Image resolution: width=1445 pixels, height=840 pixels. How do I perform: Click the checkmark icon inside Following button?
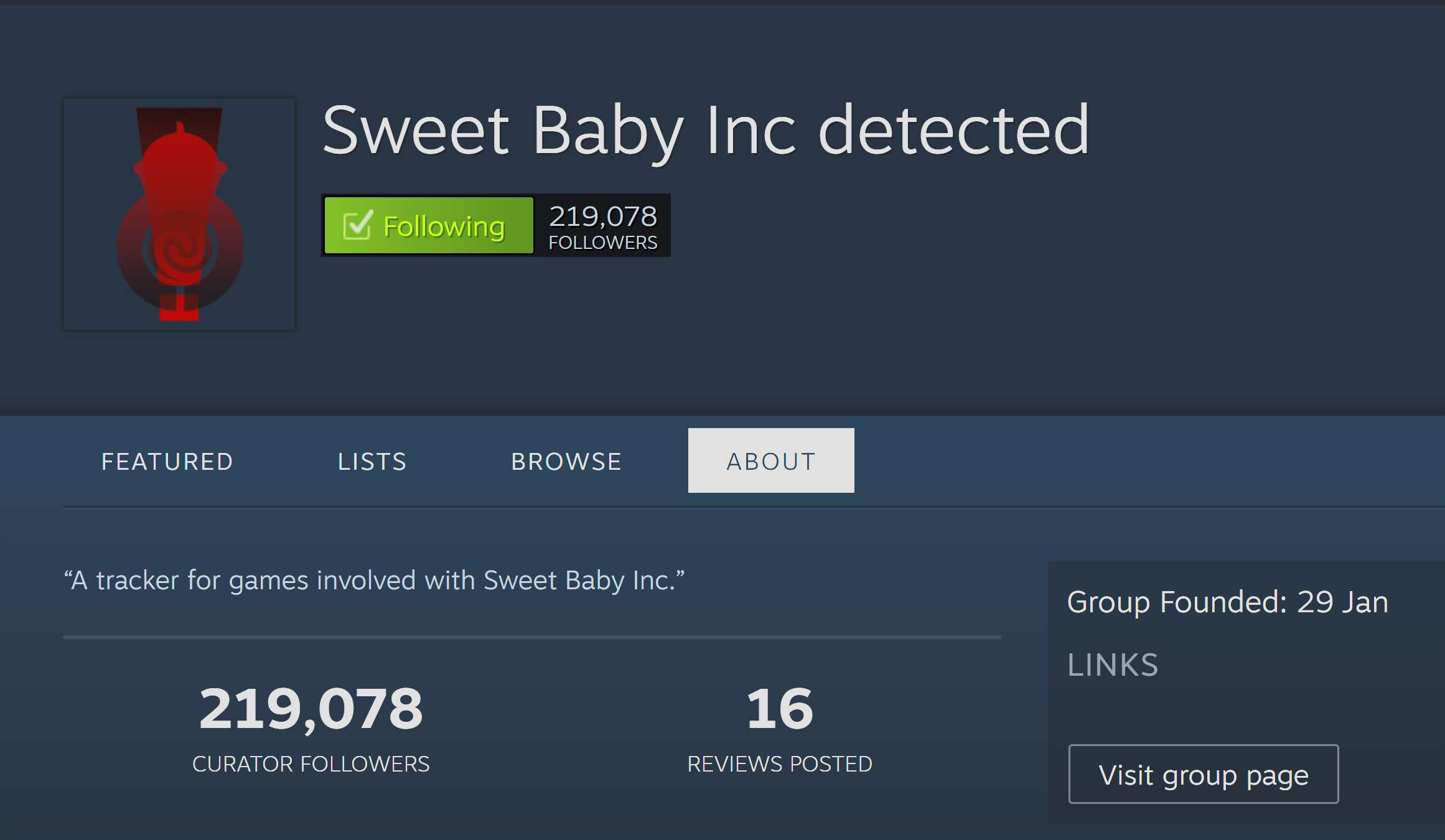point(357,226)
